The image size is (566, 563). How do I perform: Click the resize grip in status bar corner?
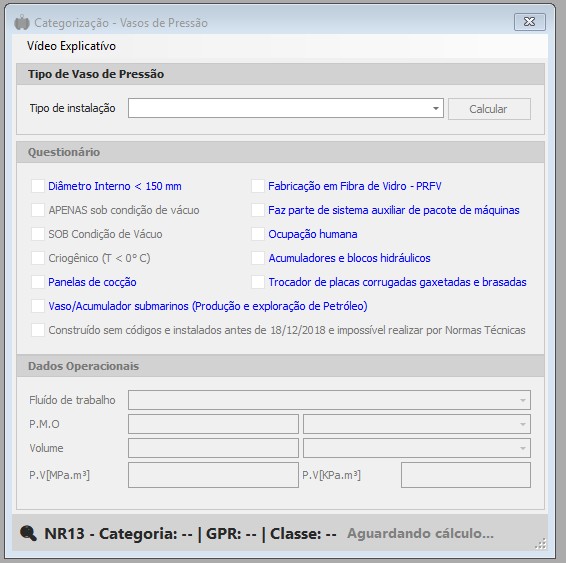click(541, 544)
